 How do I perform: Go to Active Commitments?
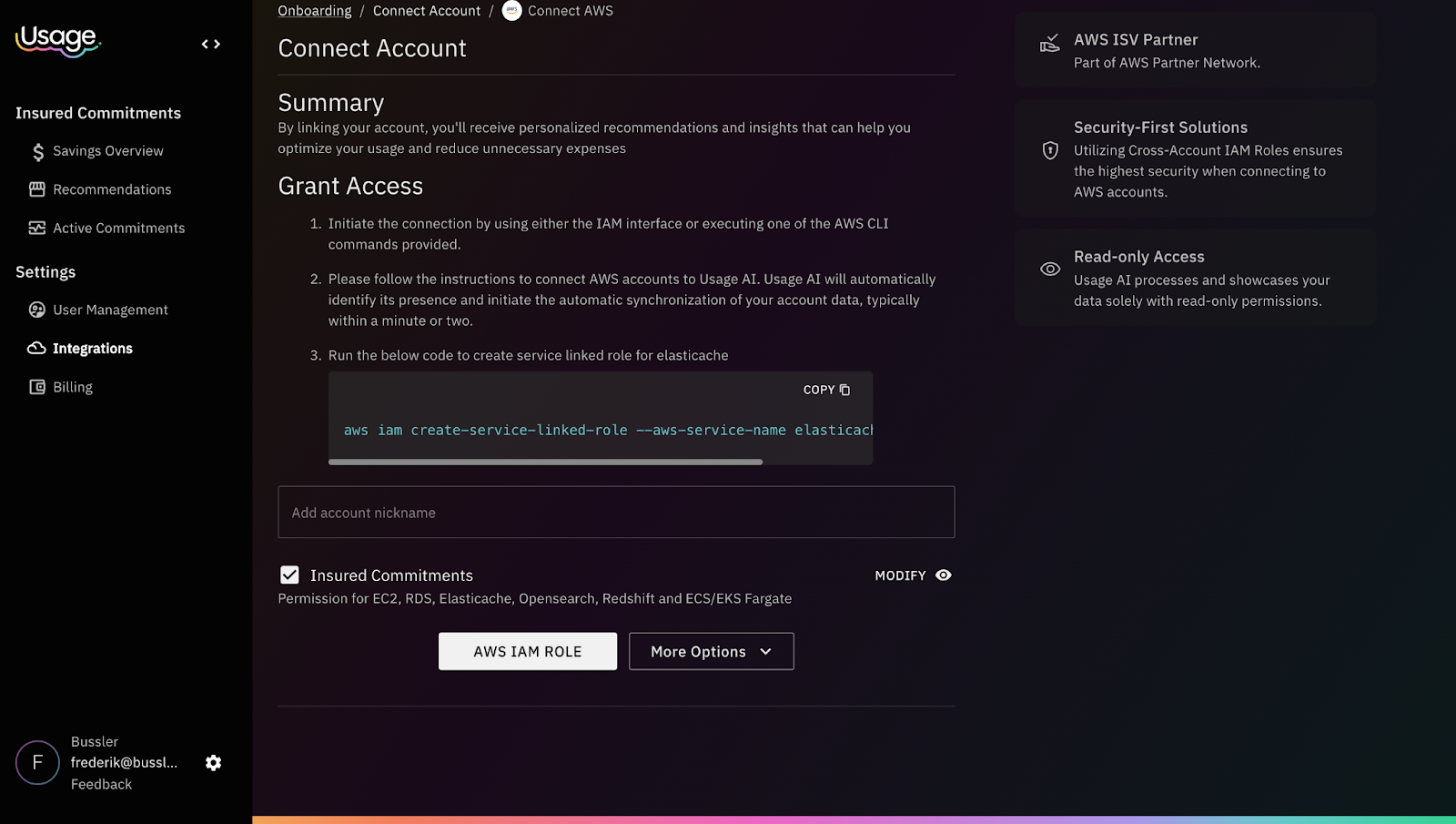click(119, 228)
